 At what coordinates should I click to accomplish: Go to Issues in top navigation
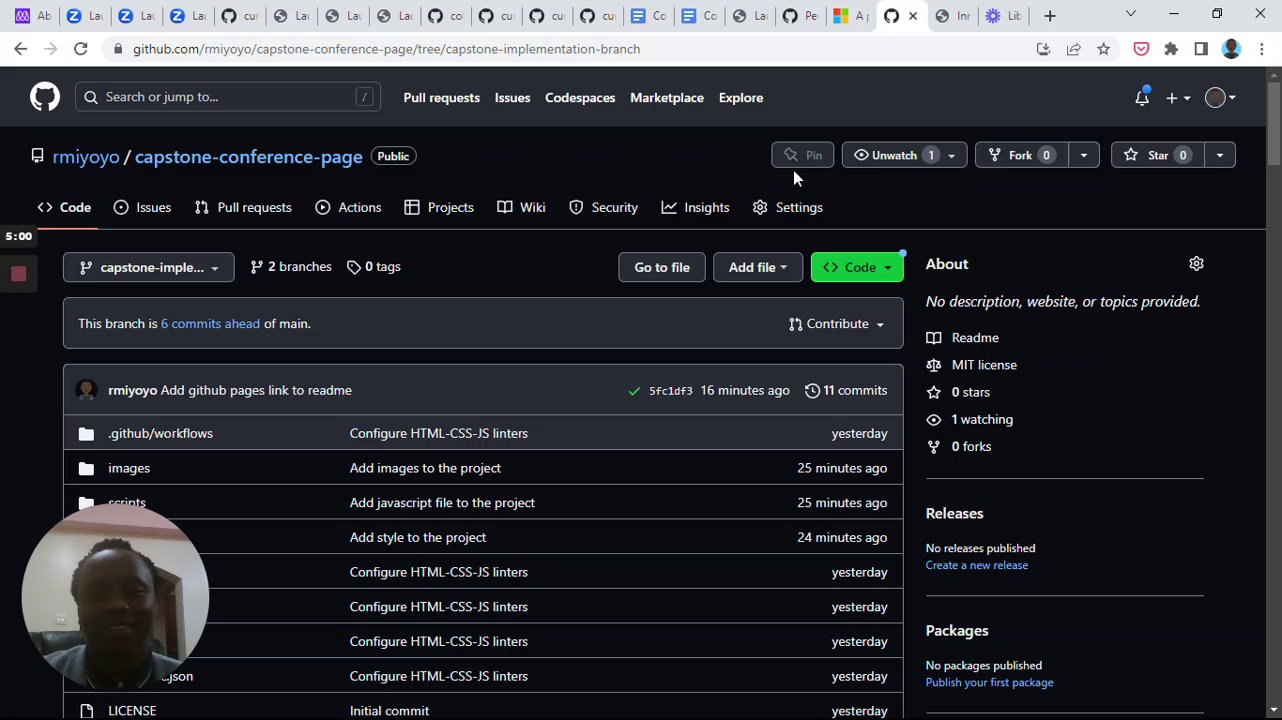tap(512, 98)
